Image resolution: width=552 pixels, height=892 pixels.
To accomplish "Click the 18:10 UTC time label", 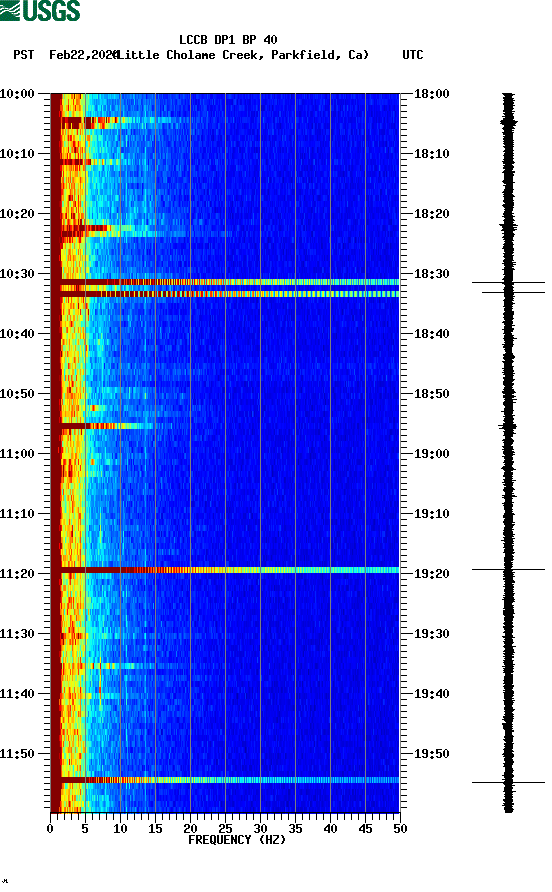I will (432, 154).
